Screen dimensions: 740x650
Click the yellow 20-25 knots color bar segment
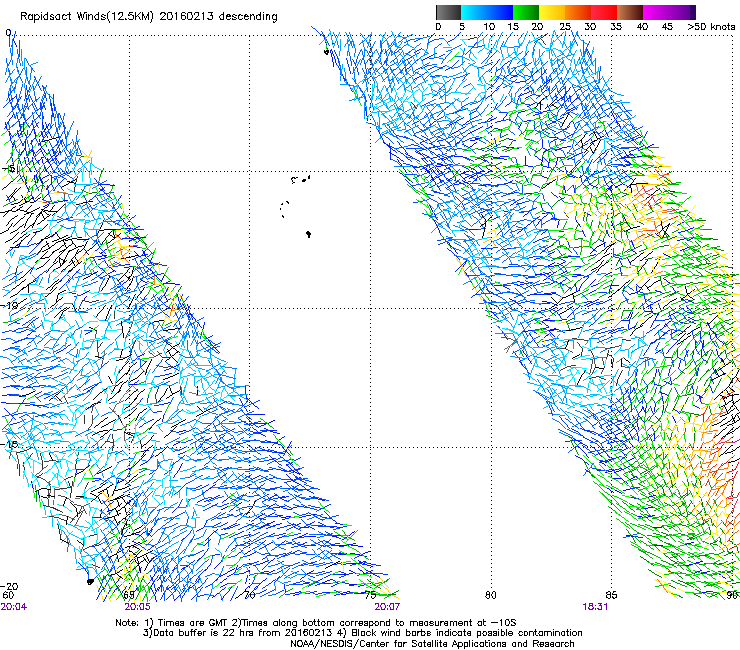[x=552, y=12]
